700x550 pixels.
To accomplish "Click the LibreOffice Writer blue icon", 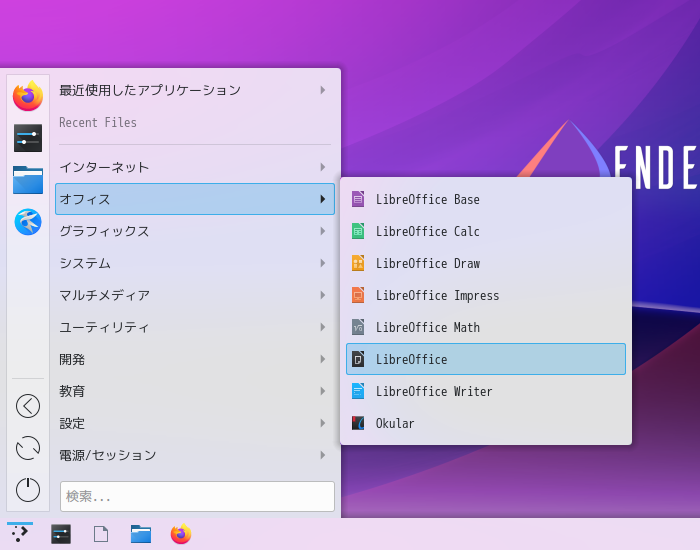I will (358, 391).
